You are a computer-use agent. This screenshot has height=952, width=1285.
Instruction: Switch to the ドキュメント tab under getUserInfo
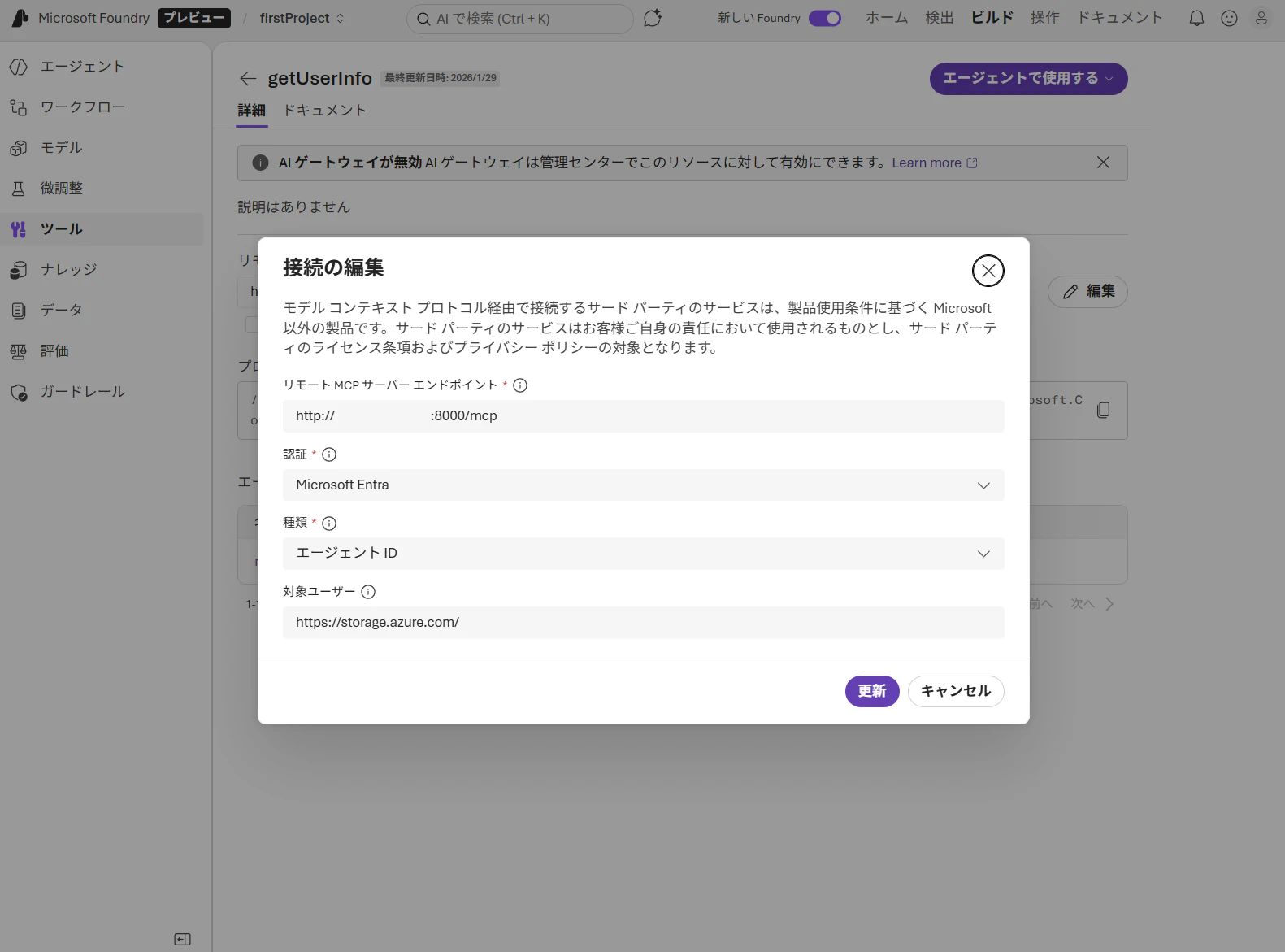[x=325, y=111]
